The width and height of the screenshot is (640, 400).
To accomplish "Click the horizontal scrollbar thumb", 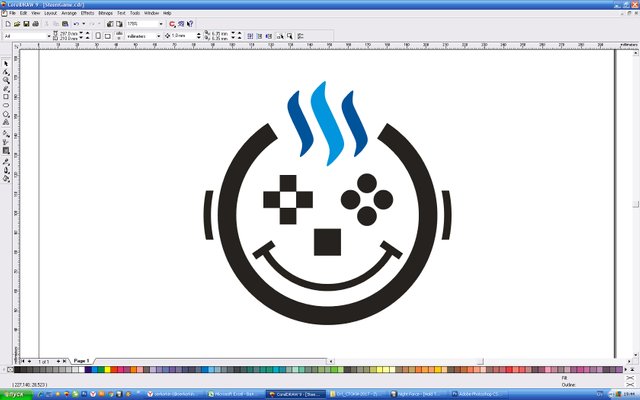I will click(481, 361).
